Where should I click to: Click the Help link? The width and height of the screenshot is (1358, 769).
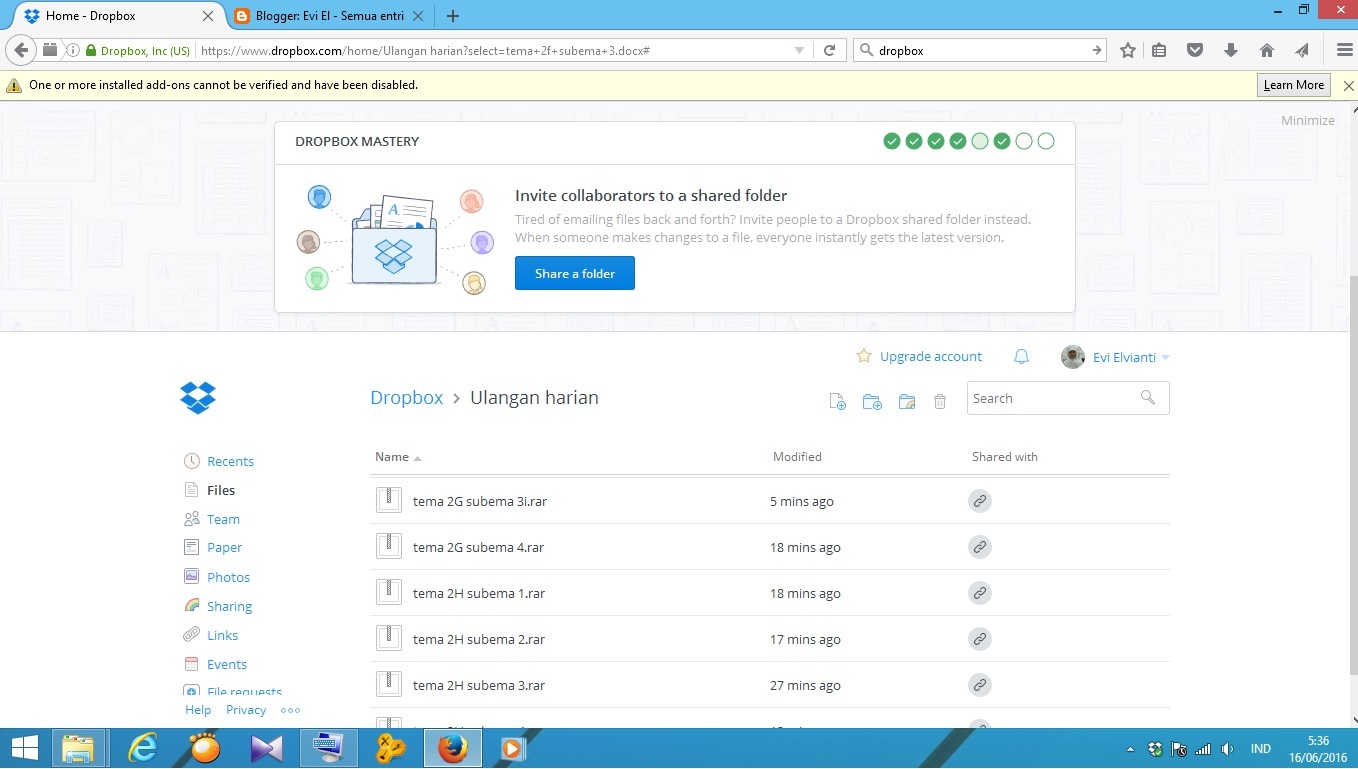pos(198,710)
